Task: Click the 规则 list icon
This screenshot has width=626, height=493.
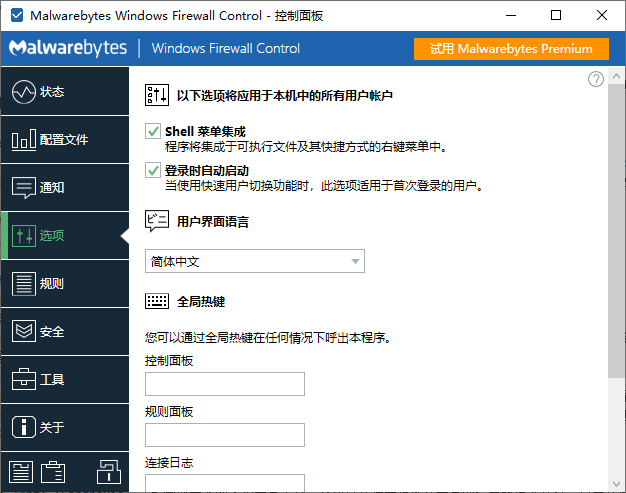Action: click(x=24, y=283)
